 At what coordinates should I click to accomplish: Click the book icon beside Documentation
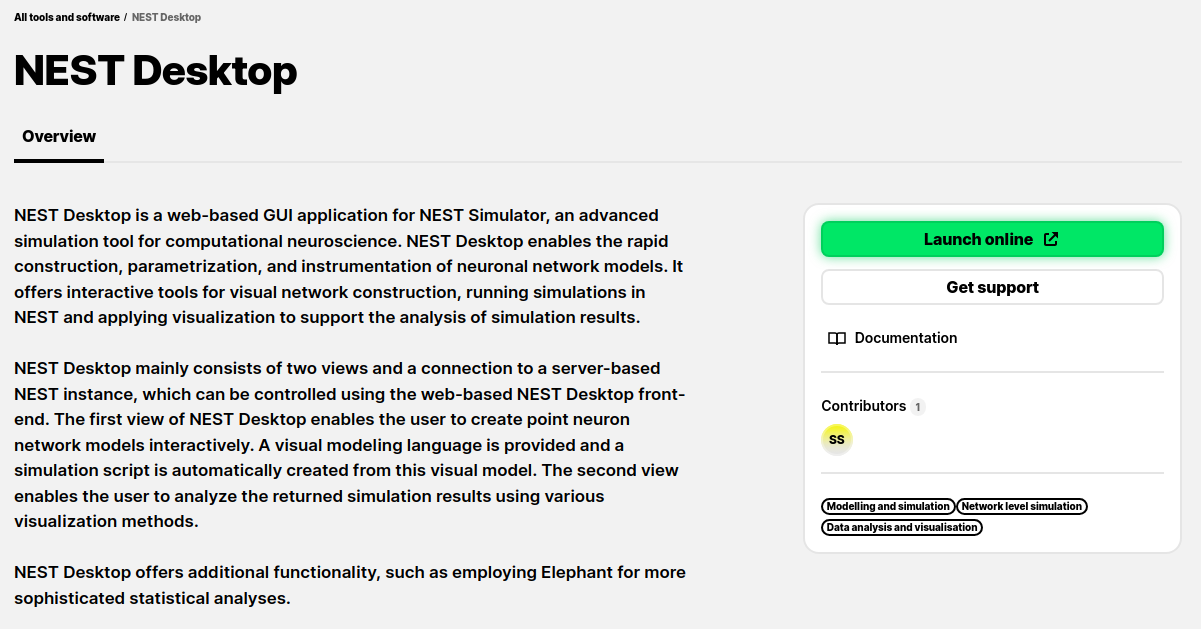click(837, 338)
